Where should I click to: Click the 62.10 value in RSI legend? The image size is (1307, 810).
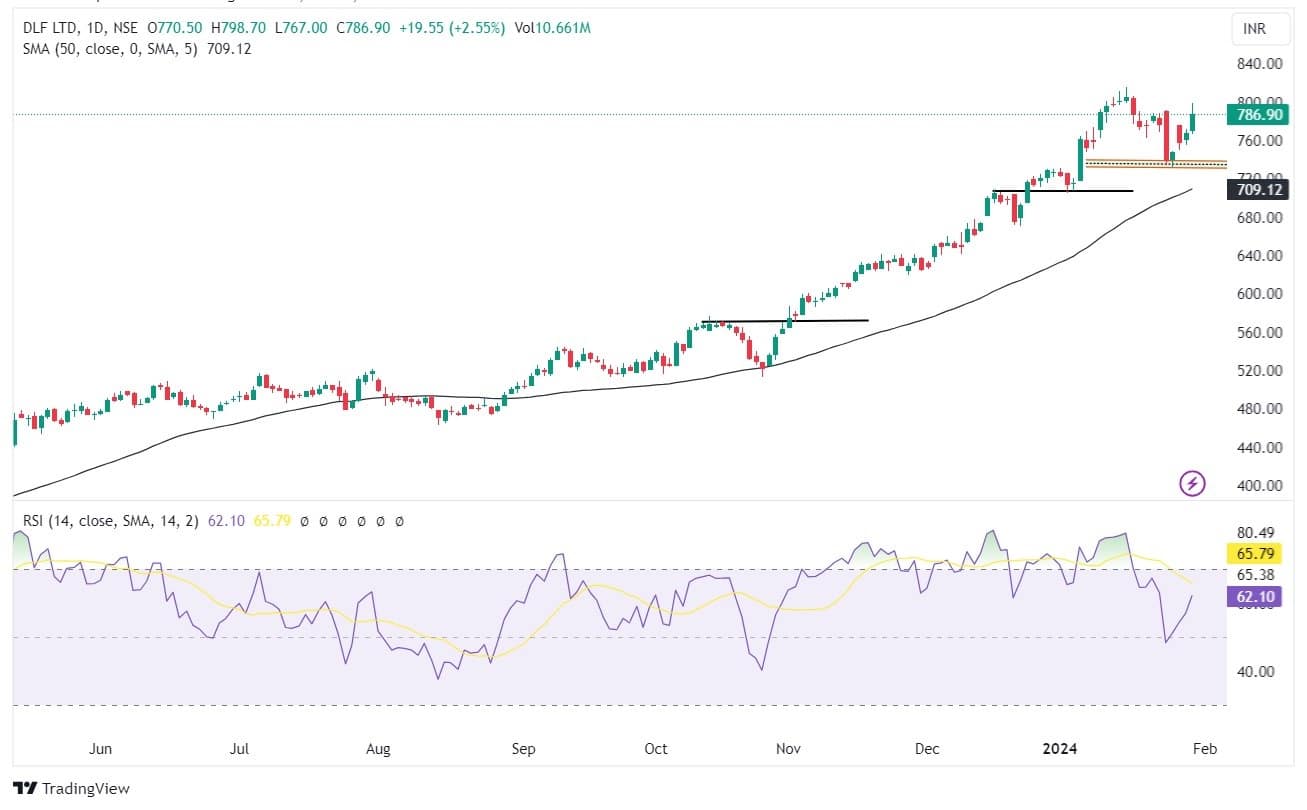224,521
